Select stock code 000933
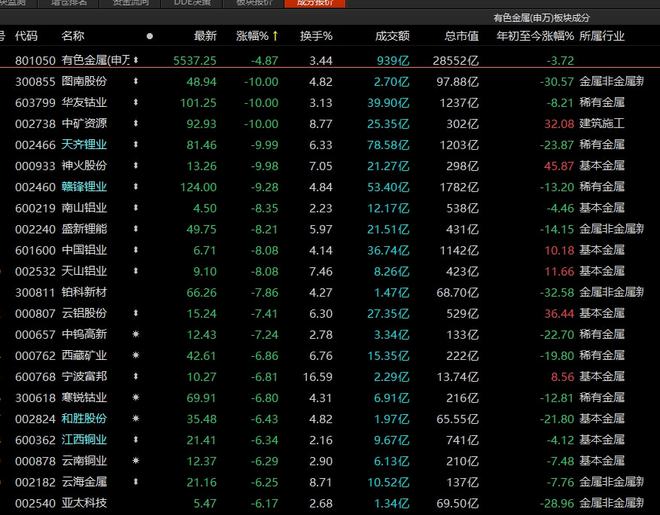The height and width of the screenshot is (515, 660). point(35,166)
